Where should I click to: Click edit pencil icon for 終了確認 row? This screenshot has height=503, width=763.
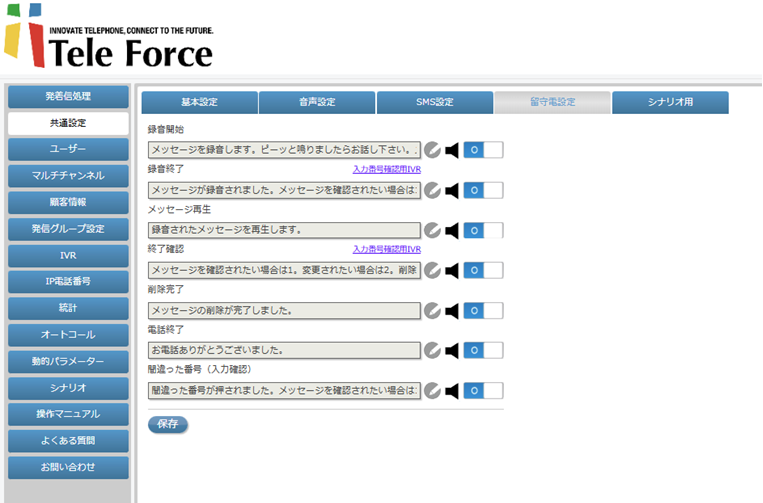432,270
